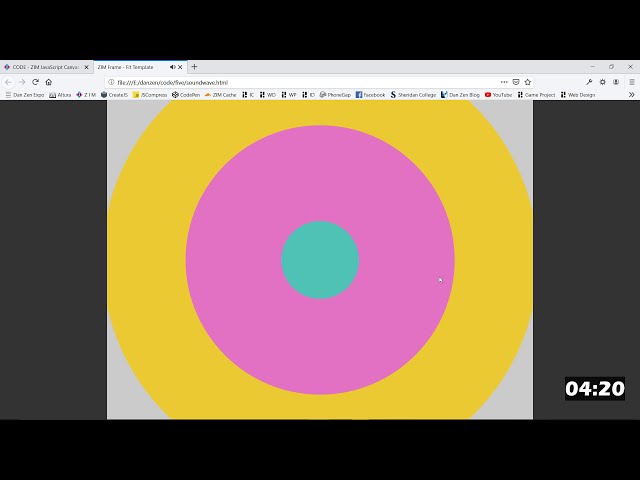Open the IC bookmark
Screen dimensions: 640x480
click(248, 95)
